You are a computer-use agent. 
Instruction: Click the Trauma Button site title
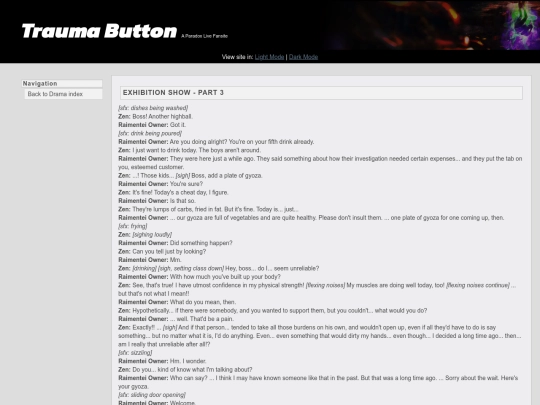tap(99, 31)
